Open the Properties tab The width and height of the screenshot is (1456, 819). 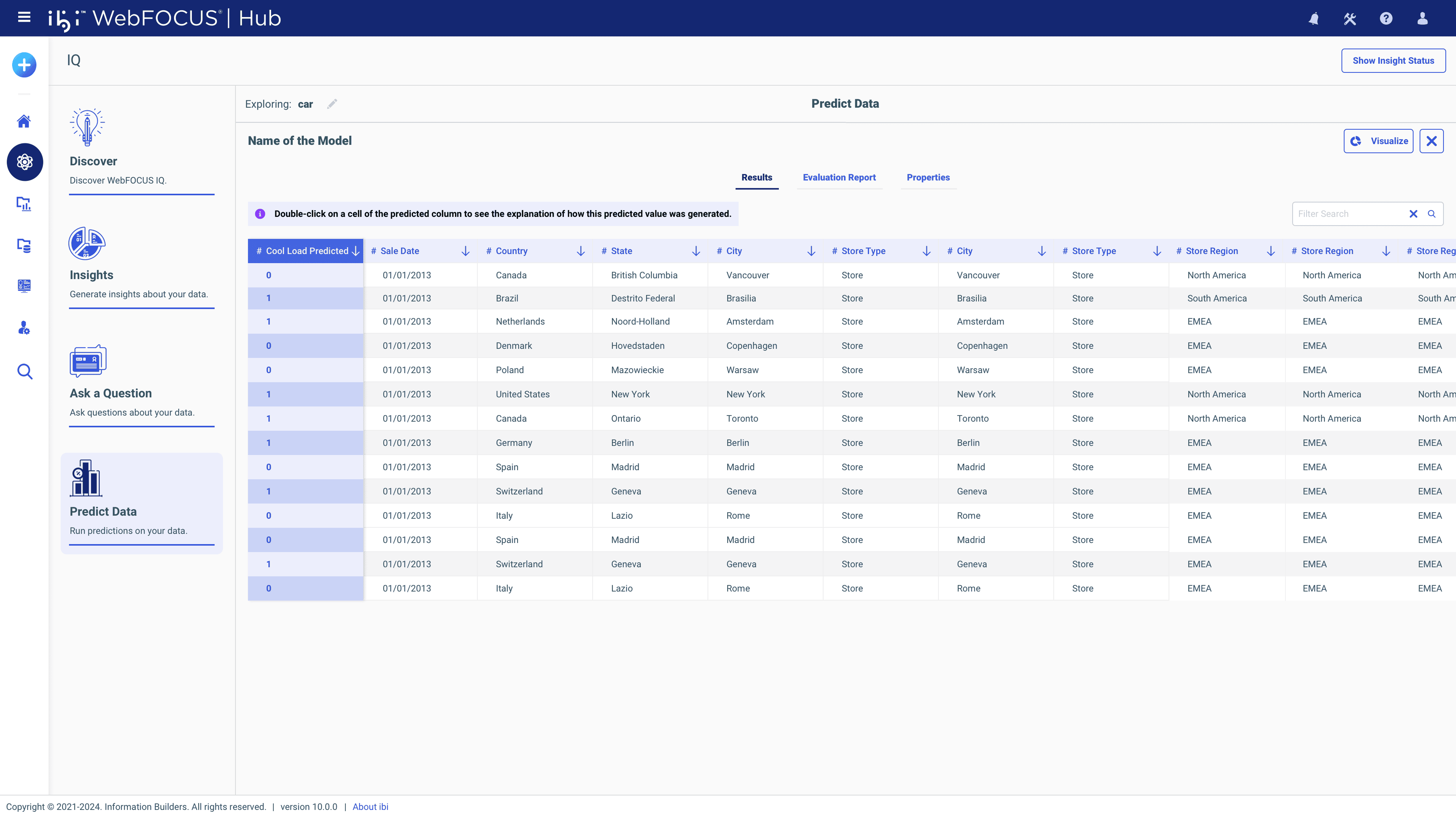coord(928,177)
